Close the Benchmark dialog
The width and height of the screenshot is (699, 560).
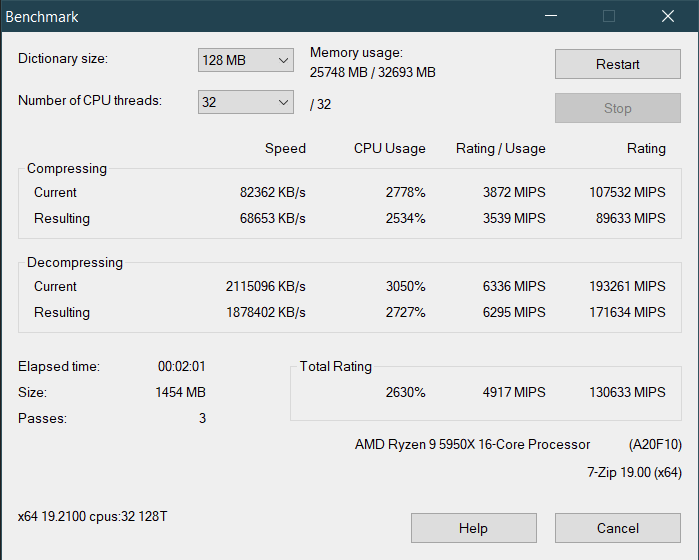click(x=667, y=16)
